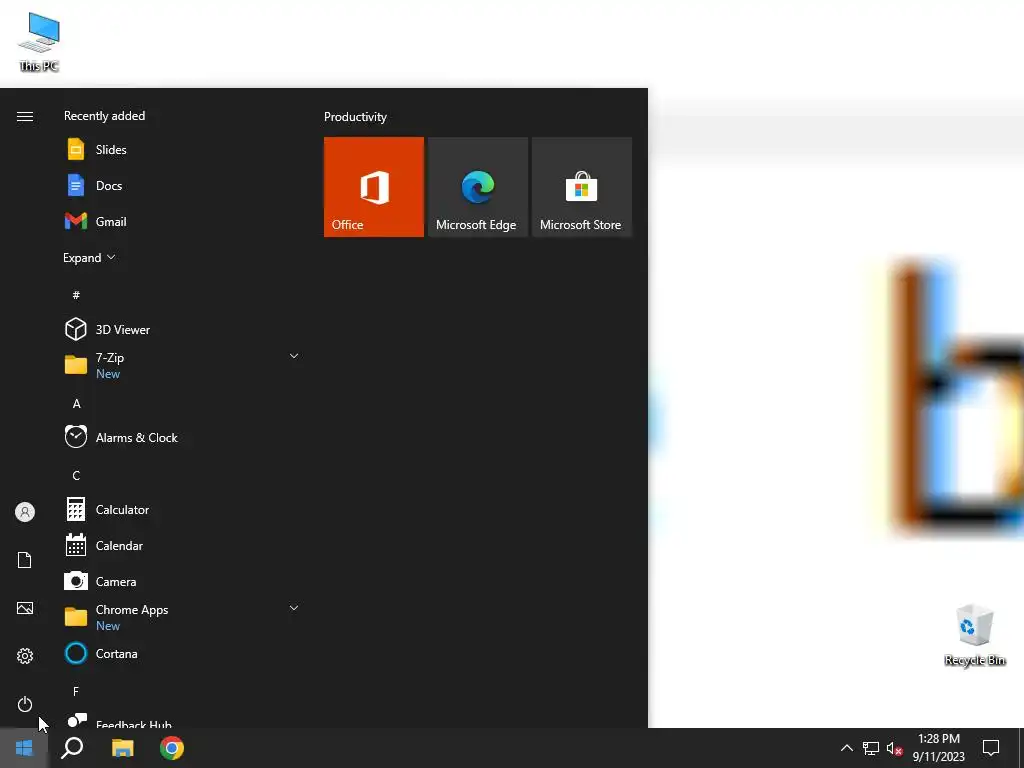Click the Productivity group title
The image size is (1024, 768).
[355, 117]
